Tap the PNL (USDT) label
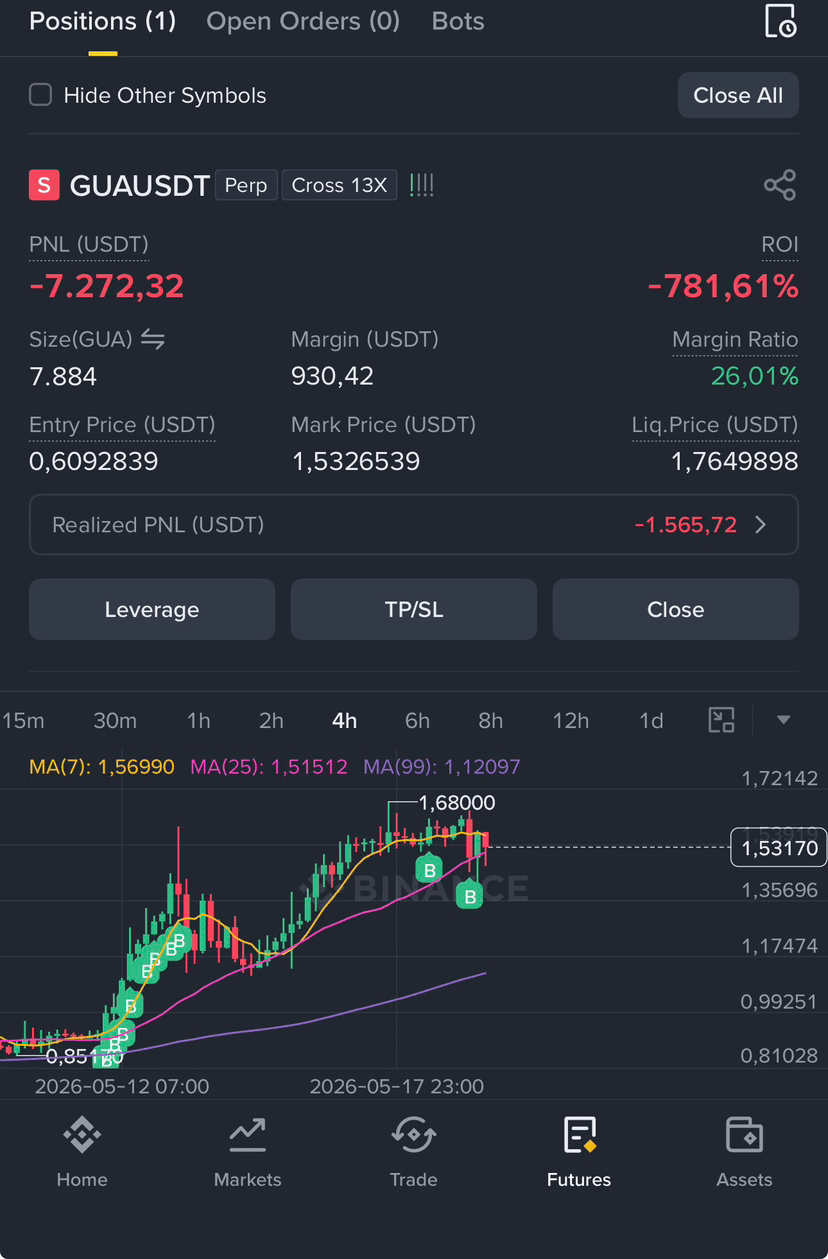Viewport: 828px width, 1259px height. [x=89, y=244]
